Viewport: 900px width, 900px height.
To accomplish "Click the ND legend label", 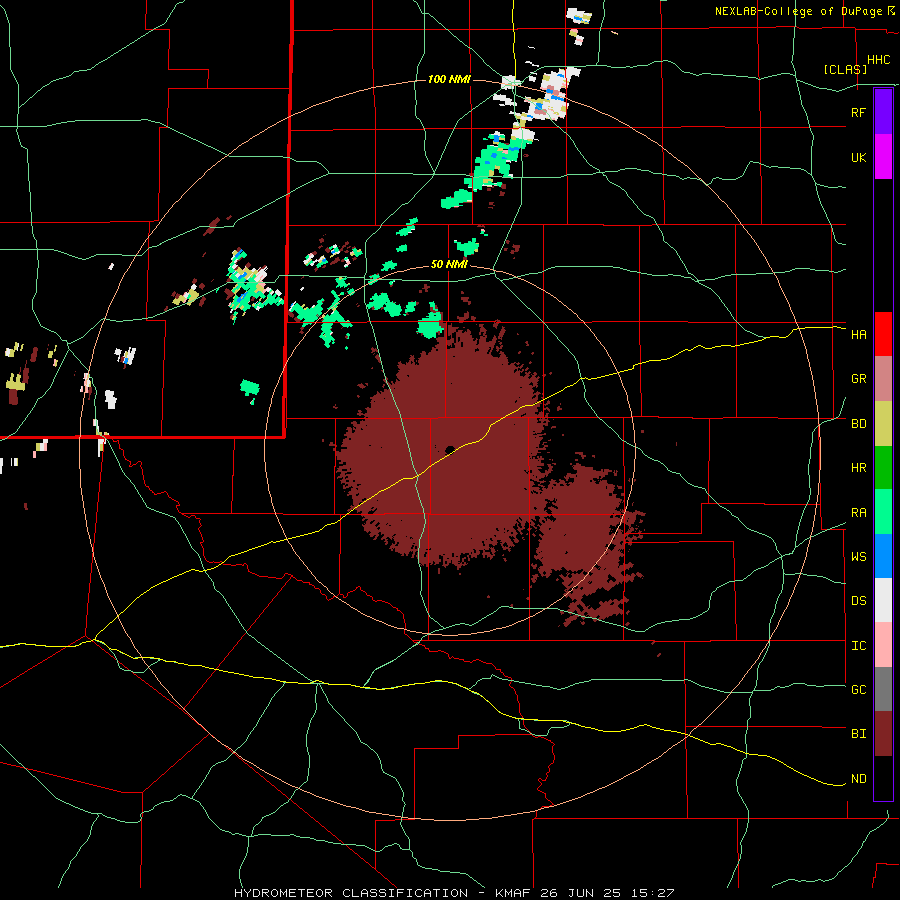I will pyautogui.click(x=858, y=779).
